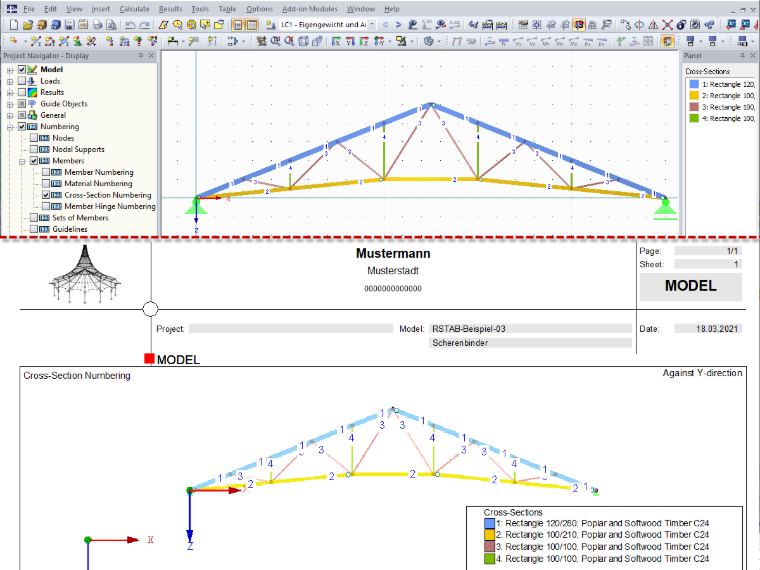760x570 pixels.
Task: Expand the Model tree node
Action: point(10,70)
